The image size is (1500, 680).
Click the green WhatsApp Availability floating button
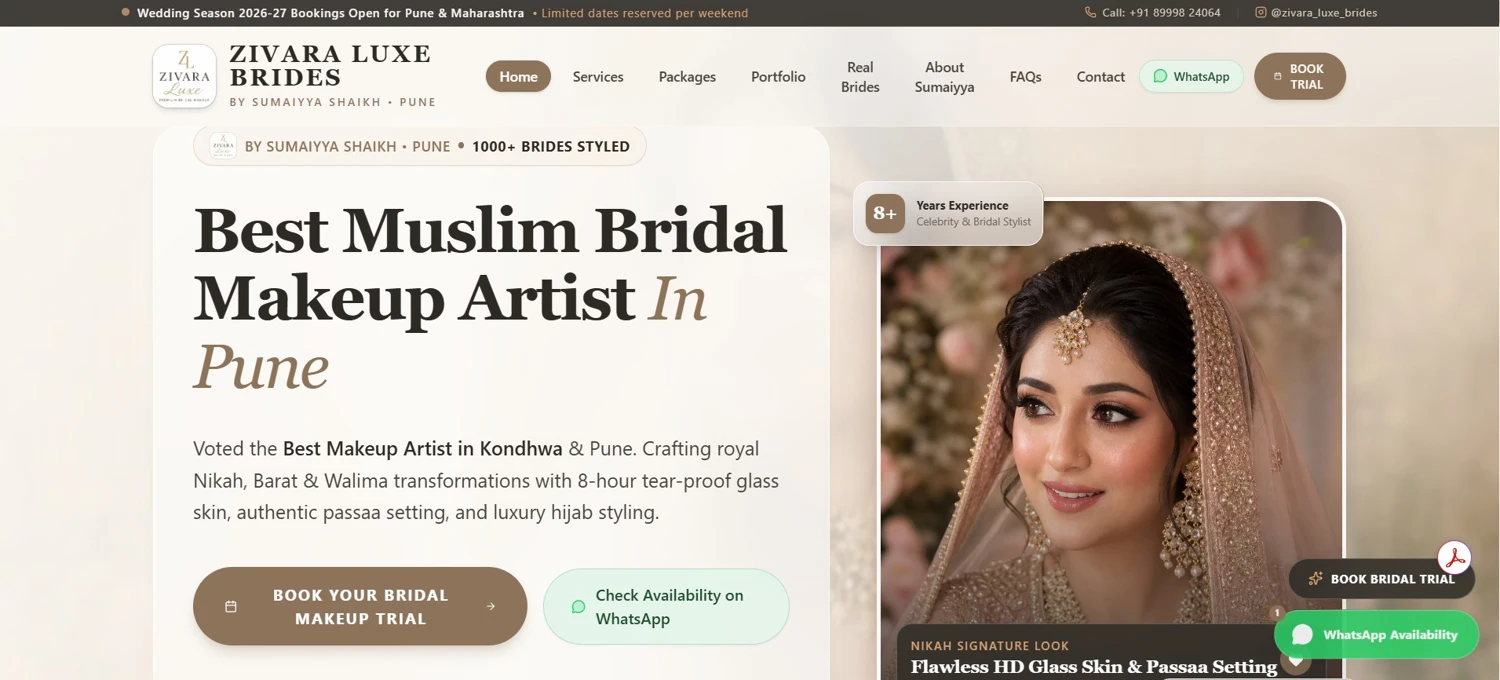1376,634
